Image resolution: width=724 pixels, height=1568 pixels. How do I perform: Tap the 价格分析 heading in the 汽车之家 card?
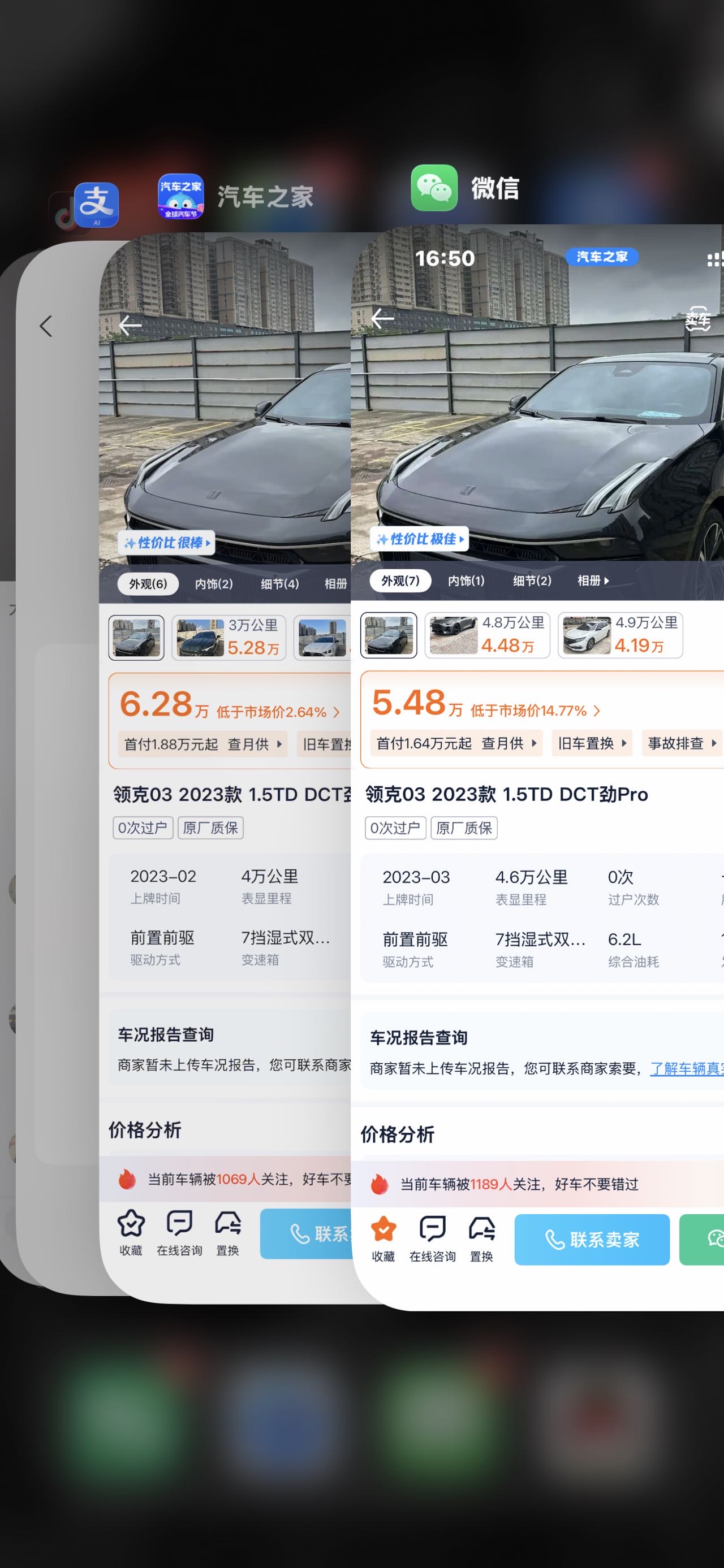point(145,1130)
